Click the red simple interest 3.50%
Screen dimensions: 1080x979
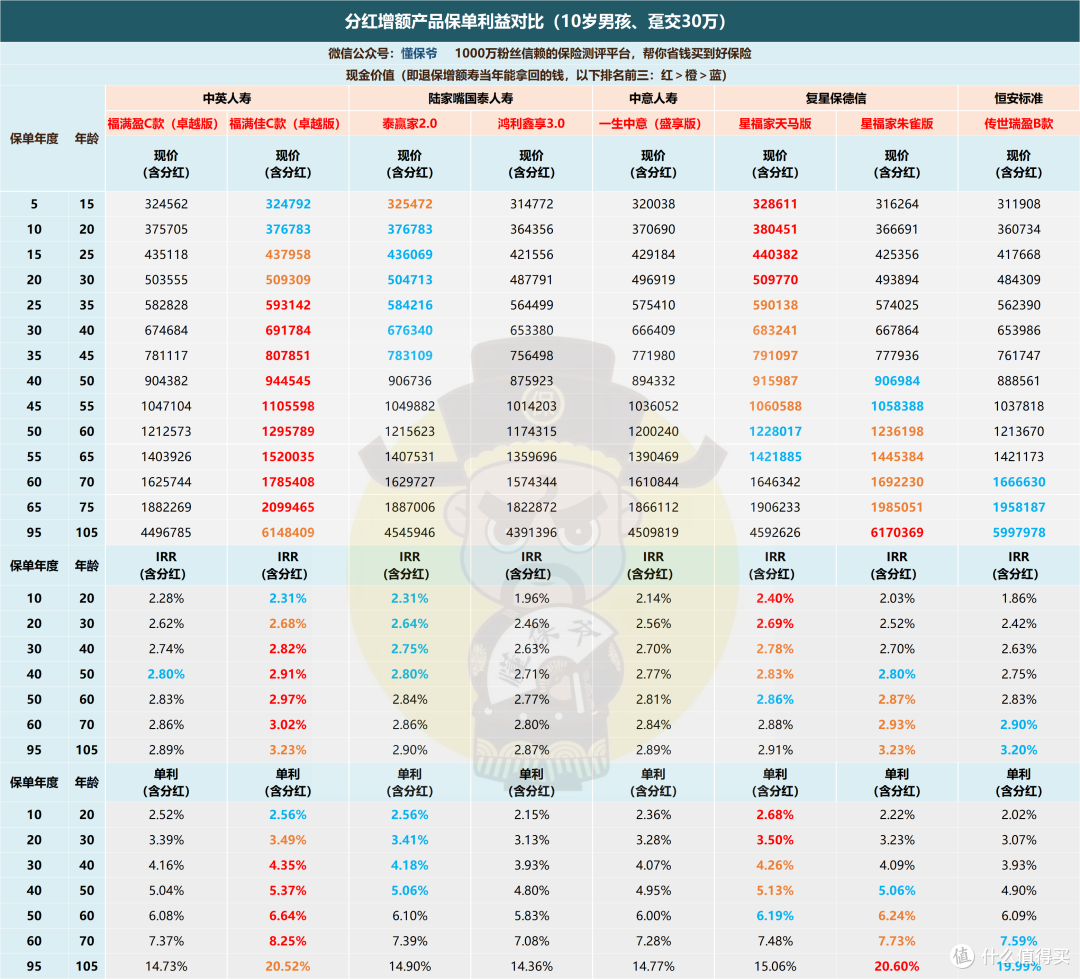pos(775,840)
